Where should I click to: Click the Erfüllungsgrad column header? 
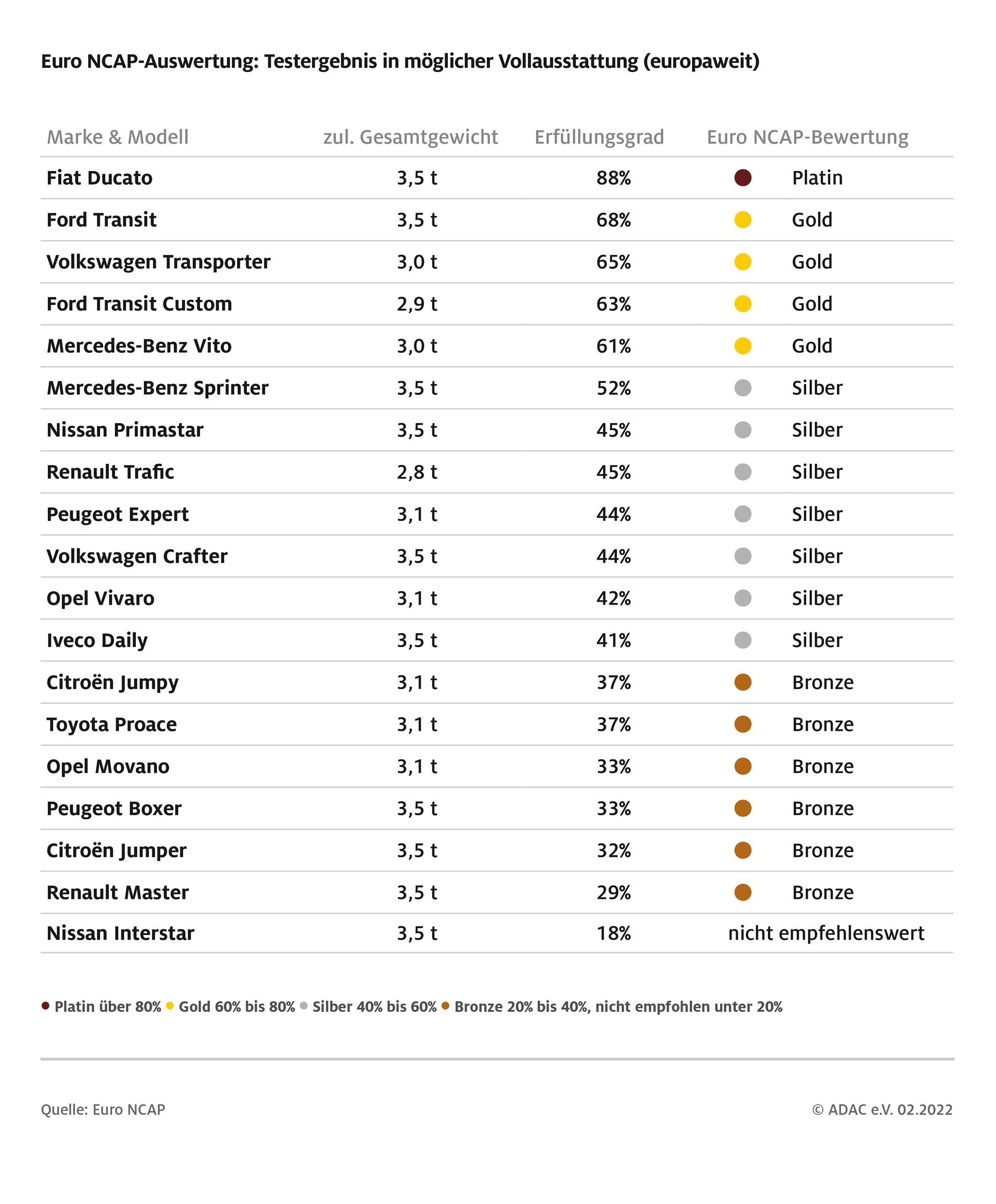[x=599, y=137]
